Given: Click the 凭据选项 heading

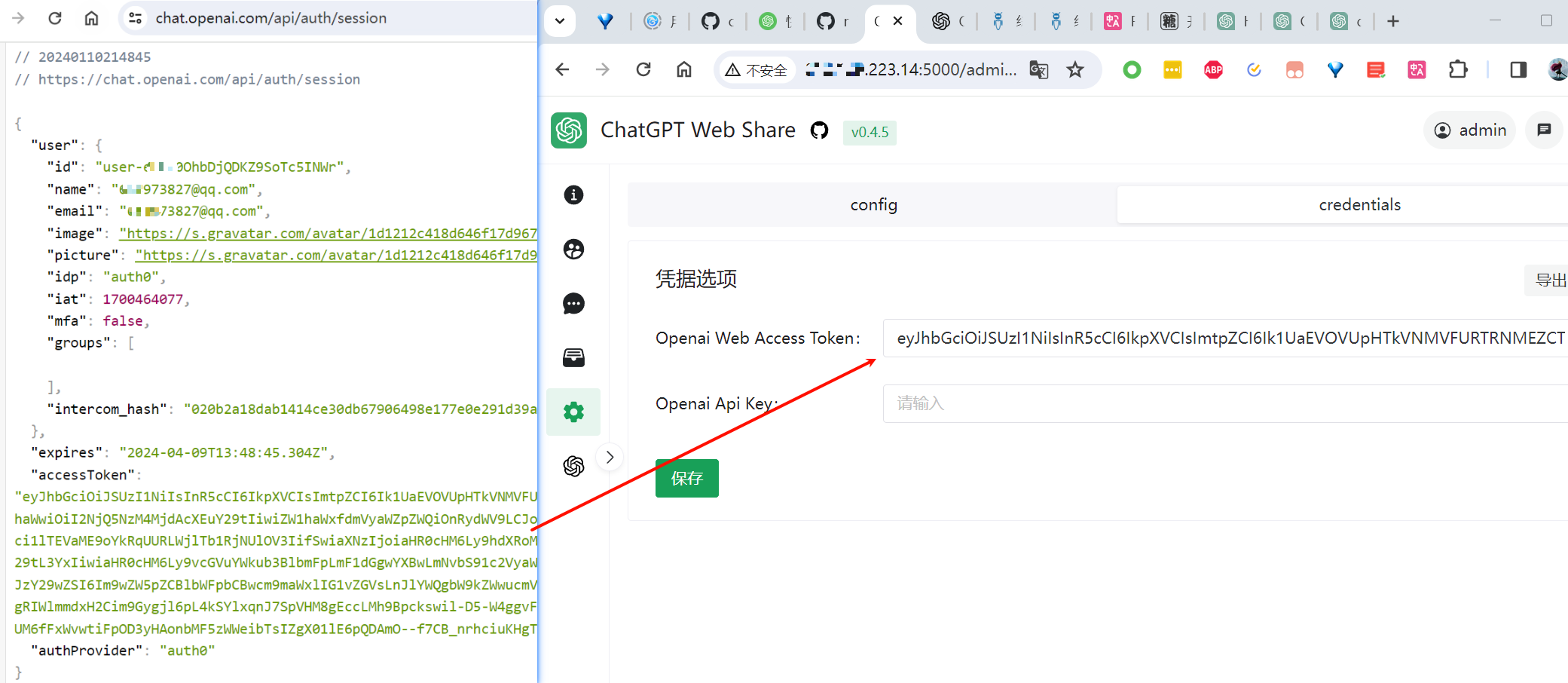Looking at the screenshot, I should [696, 279].
